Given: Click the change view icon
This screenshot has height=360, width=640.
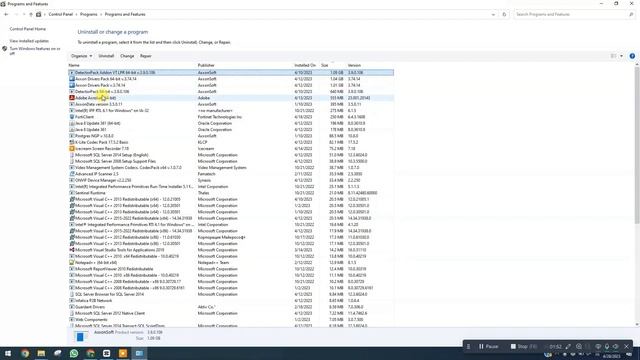Looking at the screenshot, I should 613,56.
